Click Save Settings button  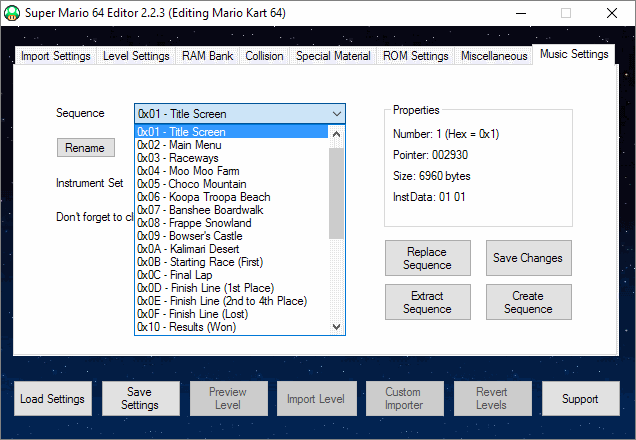(140, 399)
